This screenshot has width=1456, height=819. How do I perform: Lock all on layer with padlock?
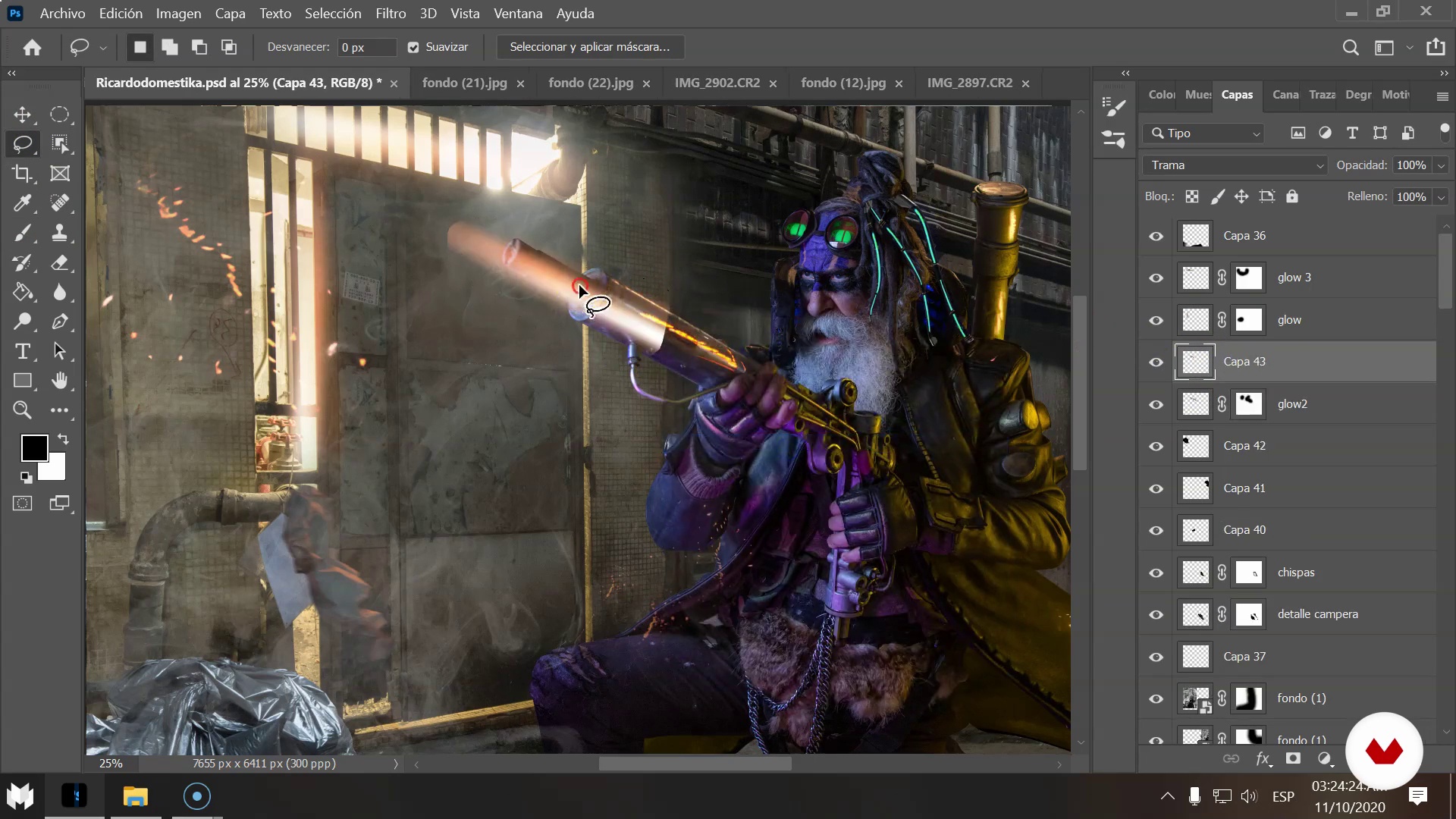[x=1292, y=196]
